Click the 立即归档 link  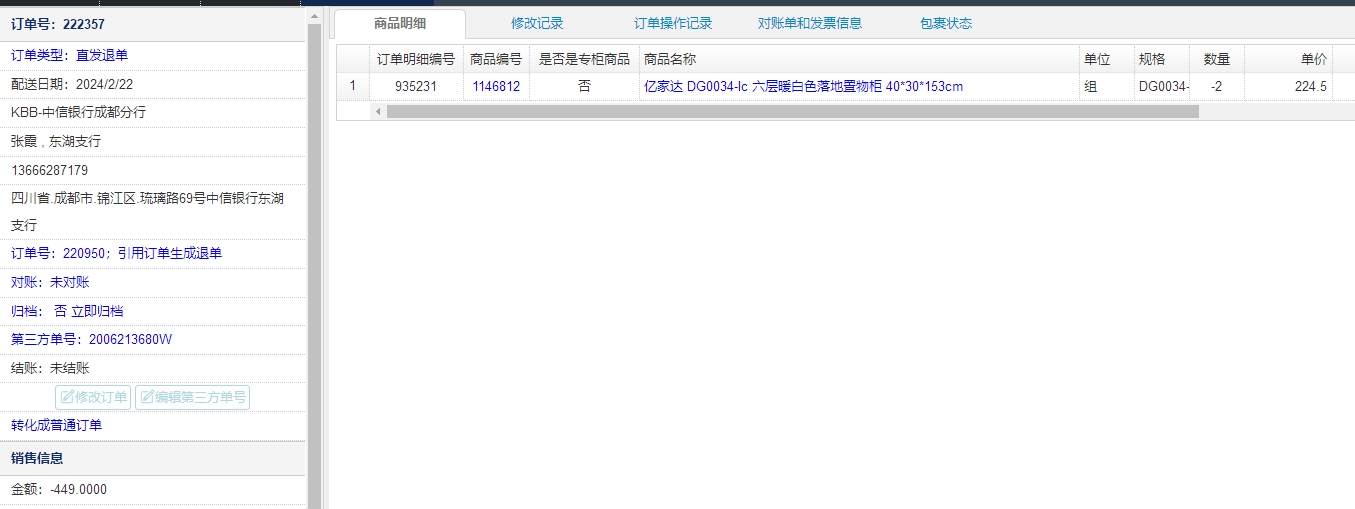pyautogui.click(x=97, y=311)
